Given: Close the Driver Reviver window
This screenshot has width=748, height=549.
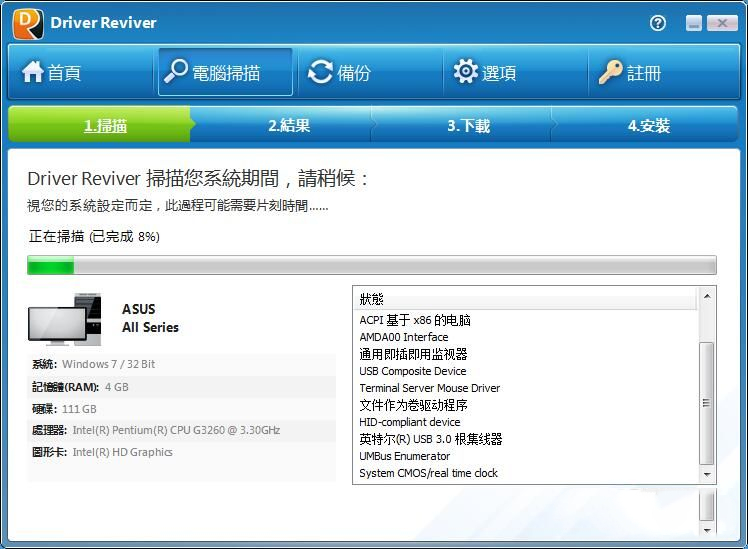Looking at the screenshot, I should (722, 23).
